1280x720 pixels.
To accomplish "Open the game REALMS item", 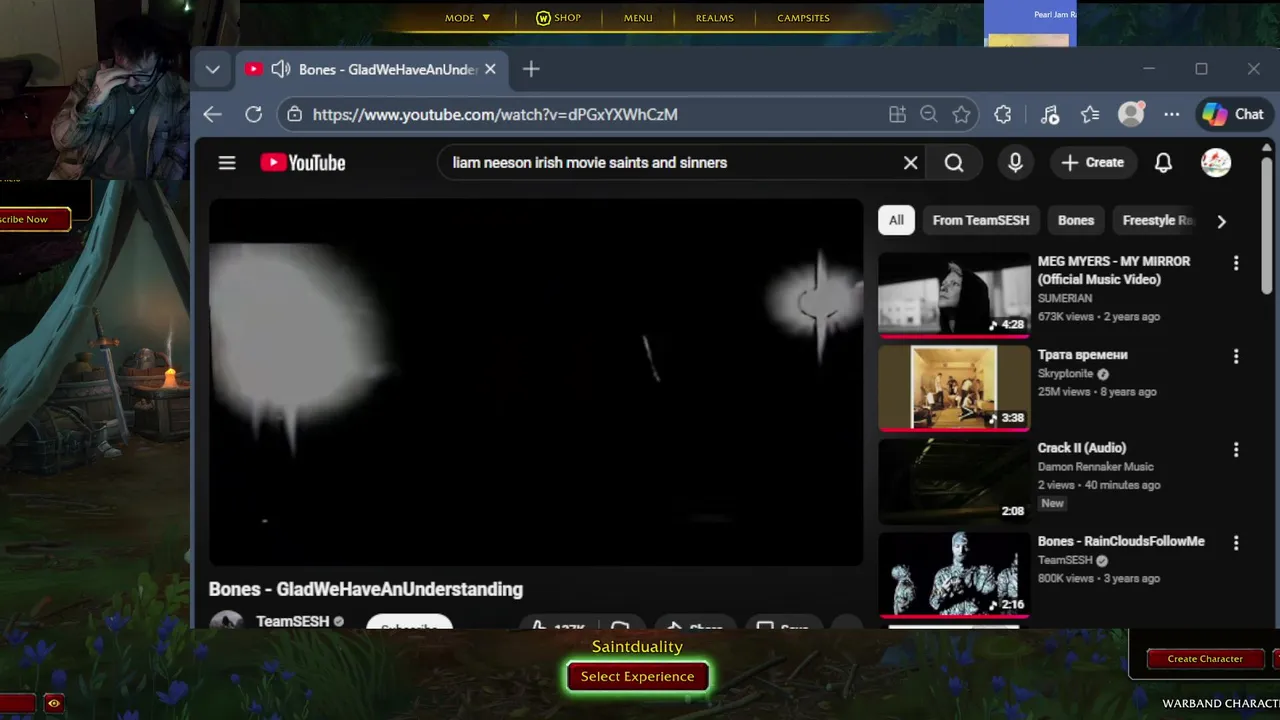I will (714, 18).
